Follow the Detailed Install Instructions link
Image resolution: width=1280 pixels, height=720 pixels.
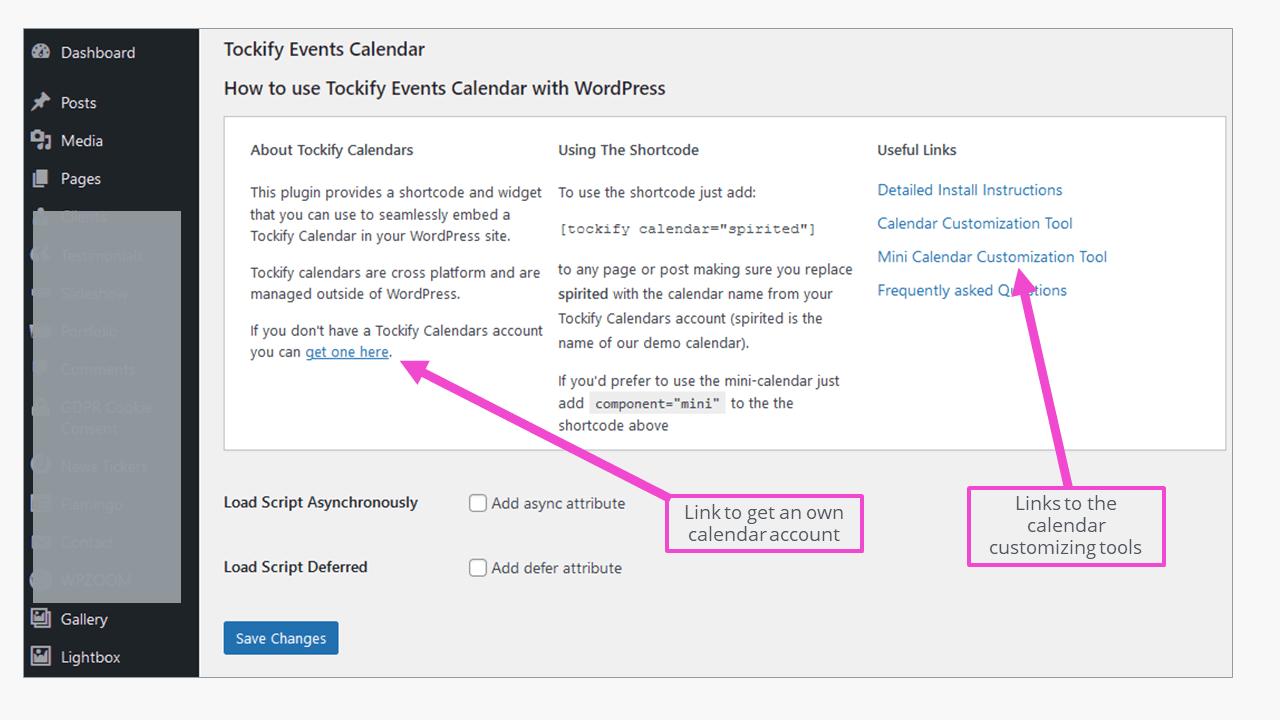969,190
